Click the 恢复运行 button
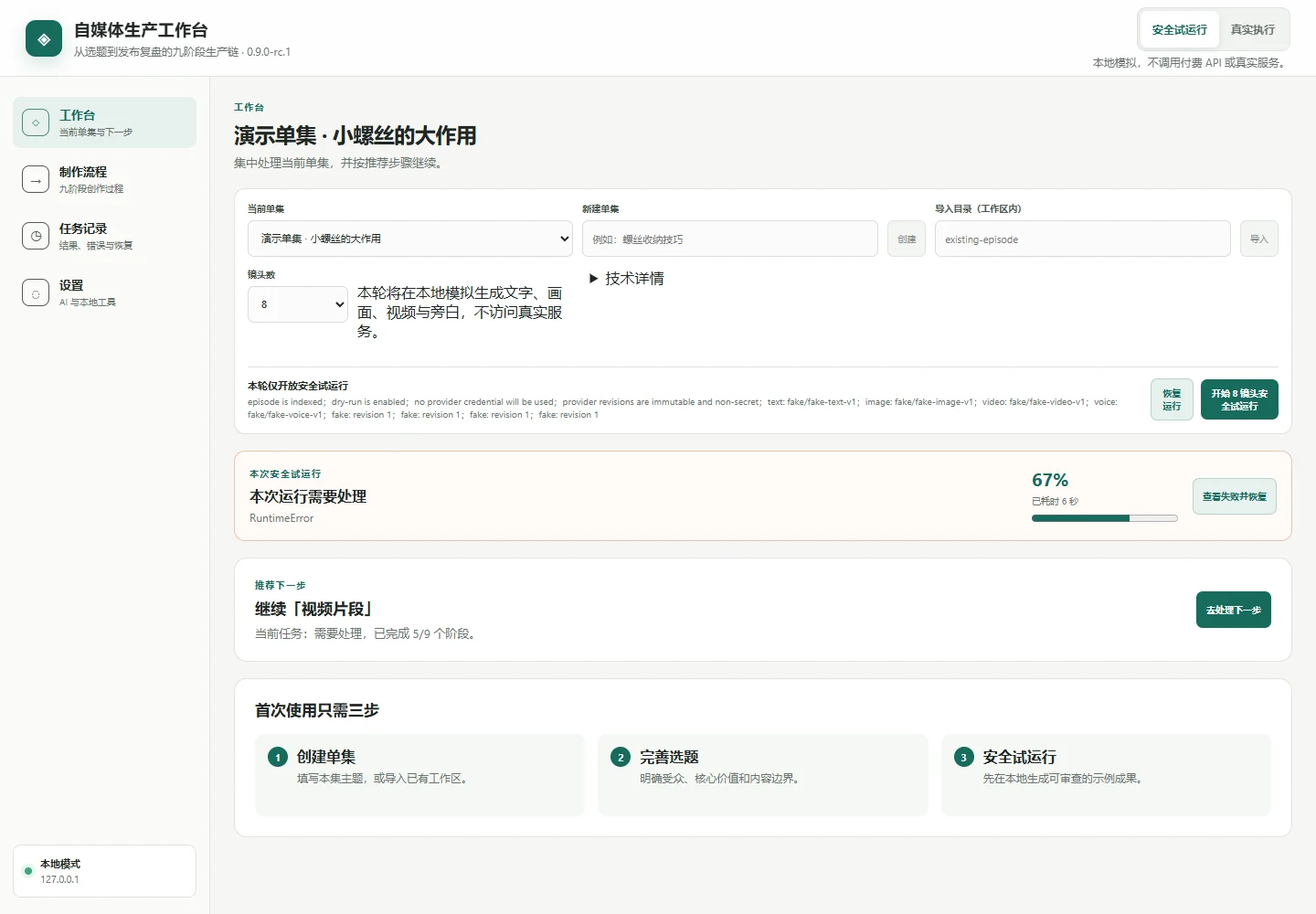Image resolution: width=1316 pixels, height=914 pixels. pos(1172,399)
